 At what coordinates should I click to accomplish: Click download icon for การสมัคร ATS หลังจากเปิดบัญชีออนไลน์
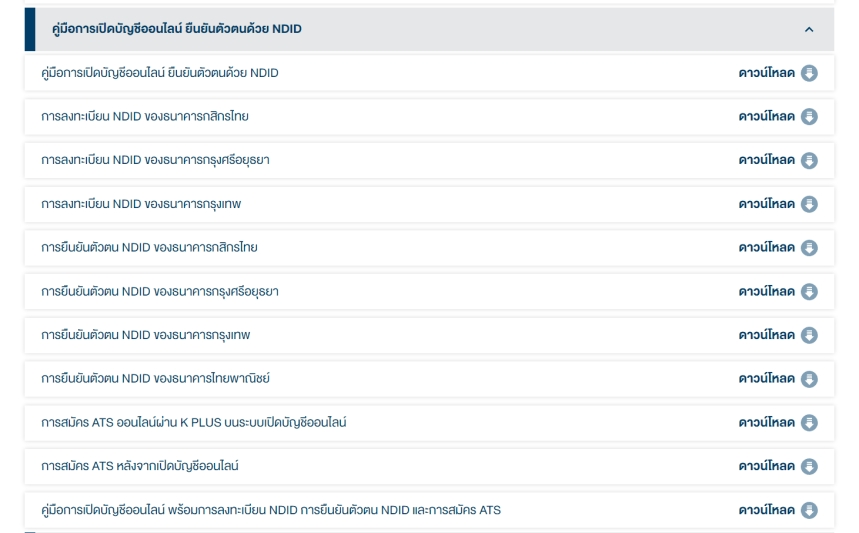pos(809,466)
